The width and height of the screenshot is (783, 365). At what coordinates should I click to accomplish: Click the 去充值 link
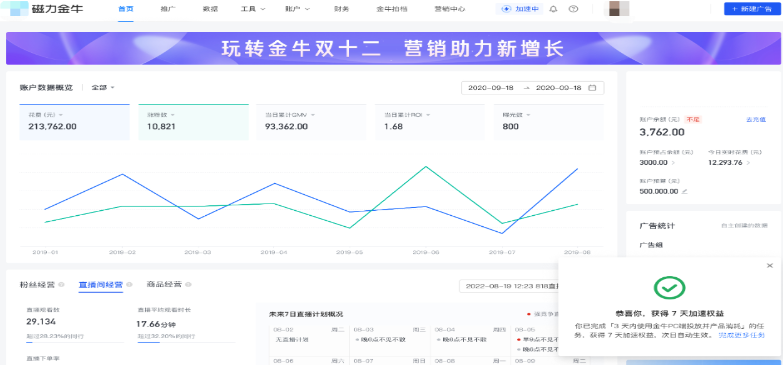756,120
